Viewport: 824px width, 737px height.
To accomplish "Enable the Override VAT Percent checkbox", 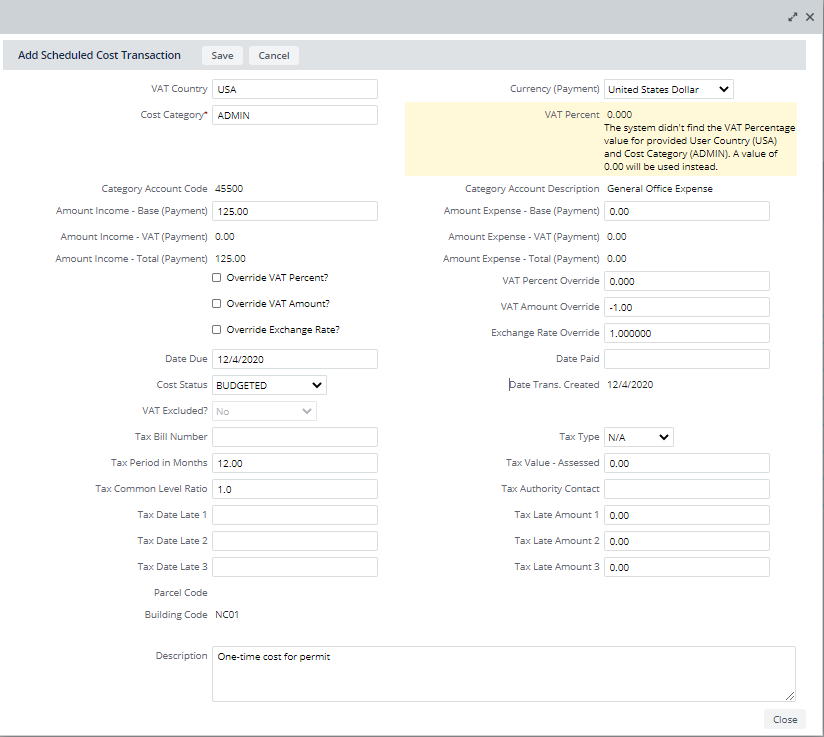I will 216,277.
